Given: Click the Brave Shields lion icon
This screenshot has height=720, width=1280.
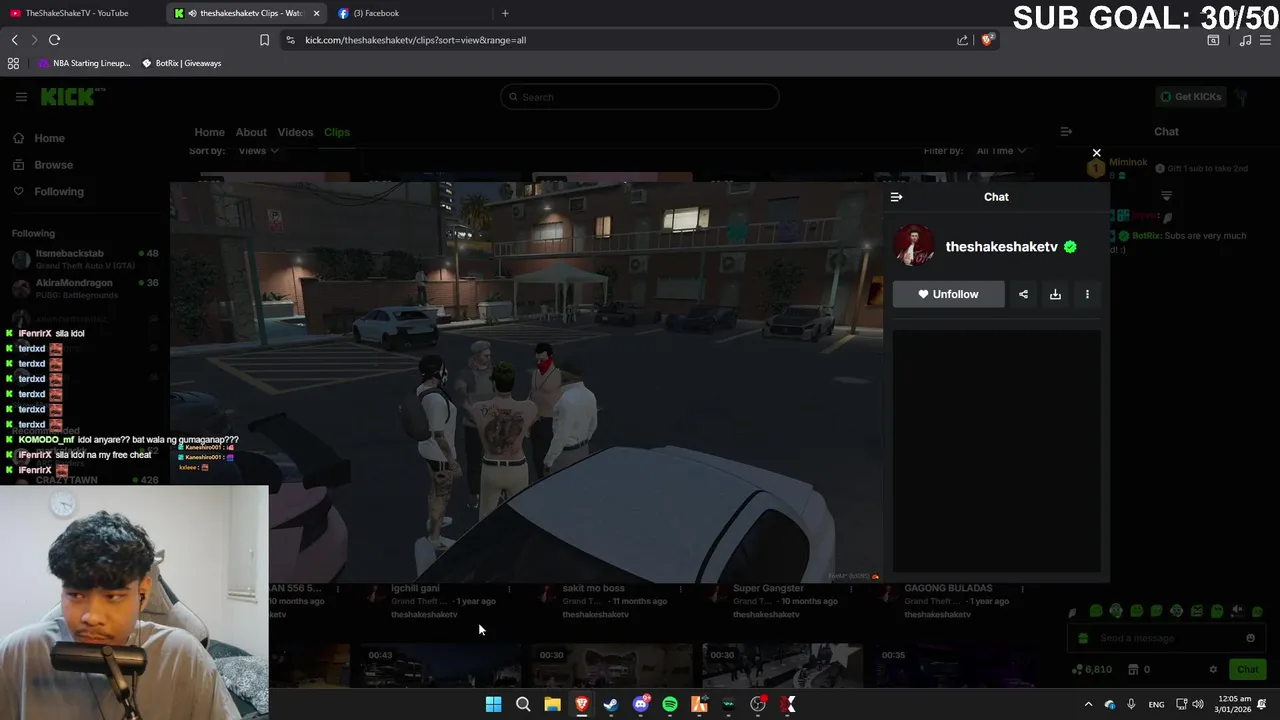Looking at the screenshot, I should coord(987,40).
